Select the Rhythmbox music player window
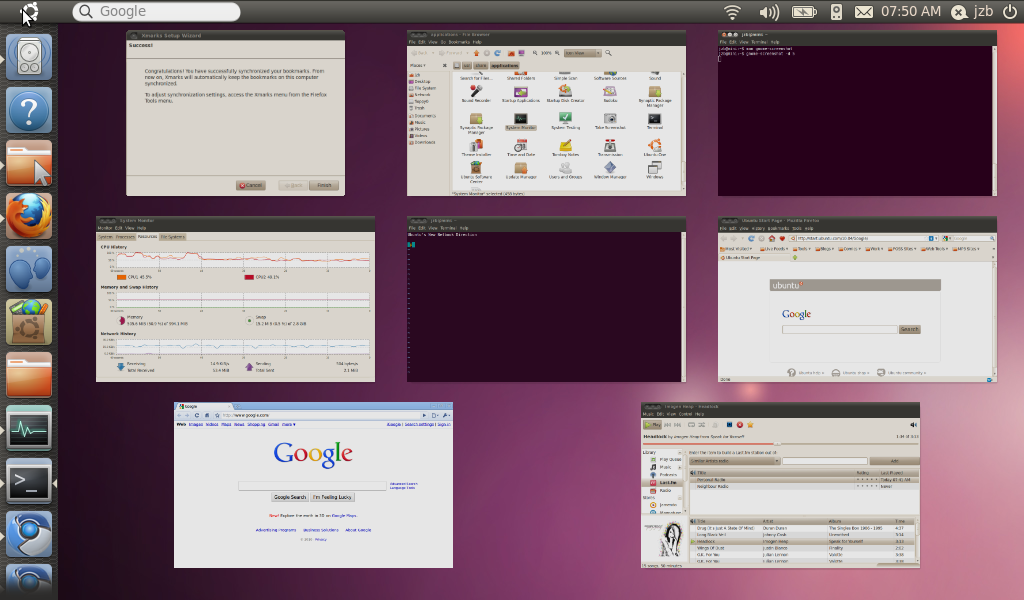This screenshot has width=1024, height=600. 780,485
